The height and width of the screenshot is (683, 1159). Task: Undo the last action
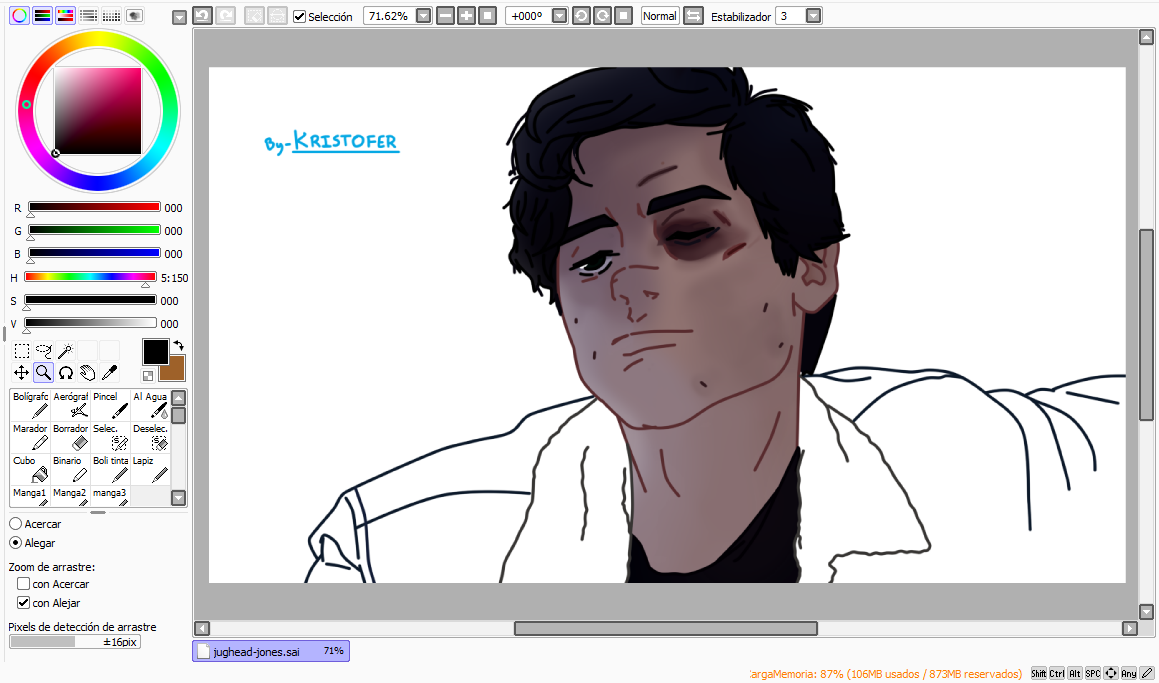click(x=203, y=16)
